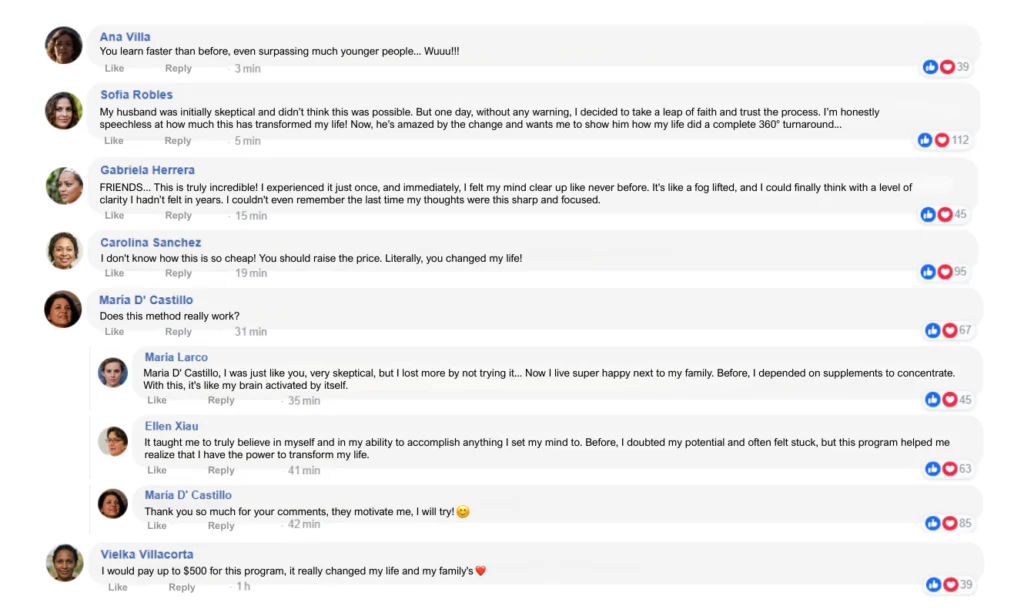The image size is (1024, 616).
Task: Open the Maria Larco name link
Action: click(x=176, y=357)
